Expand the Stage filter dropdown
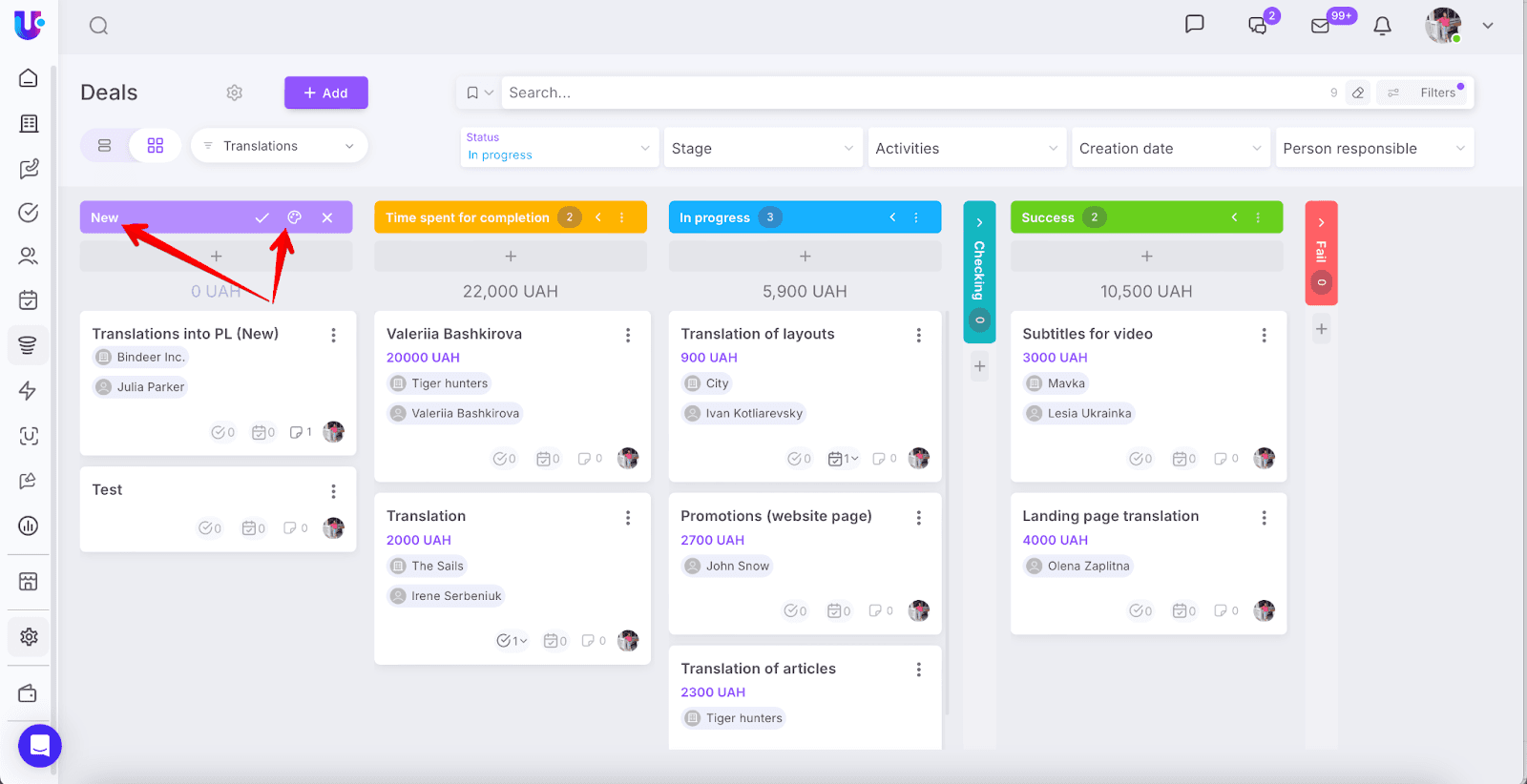Viewport: 1527px width, 784px height. 762,148
